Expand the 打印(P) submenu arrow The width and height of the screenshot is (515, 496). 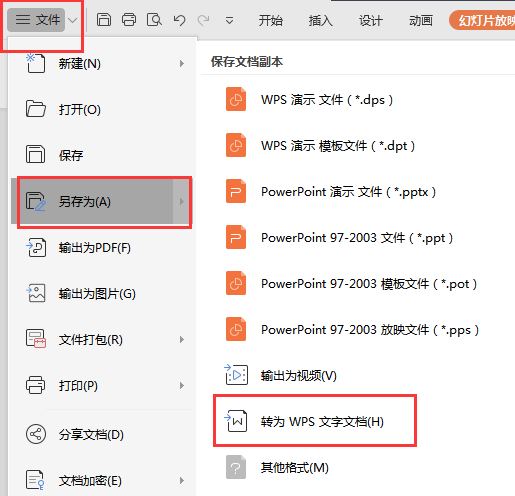click(182, 386)
